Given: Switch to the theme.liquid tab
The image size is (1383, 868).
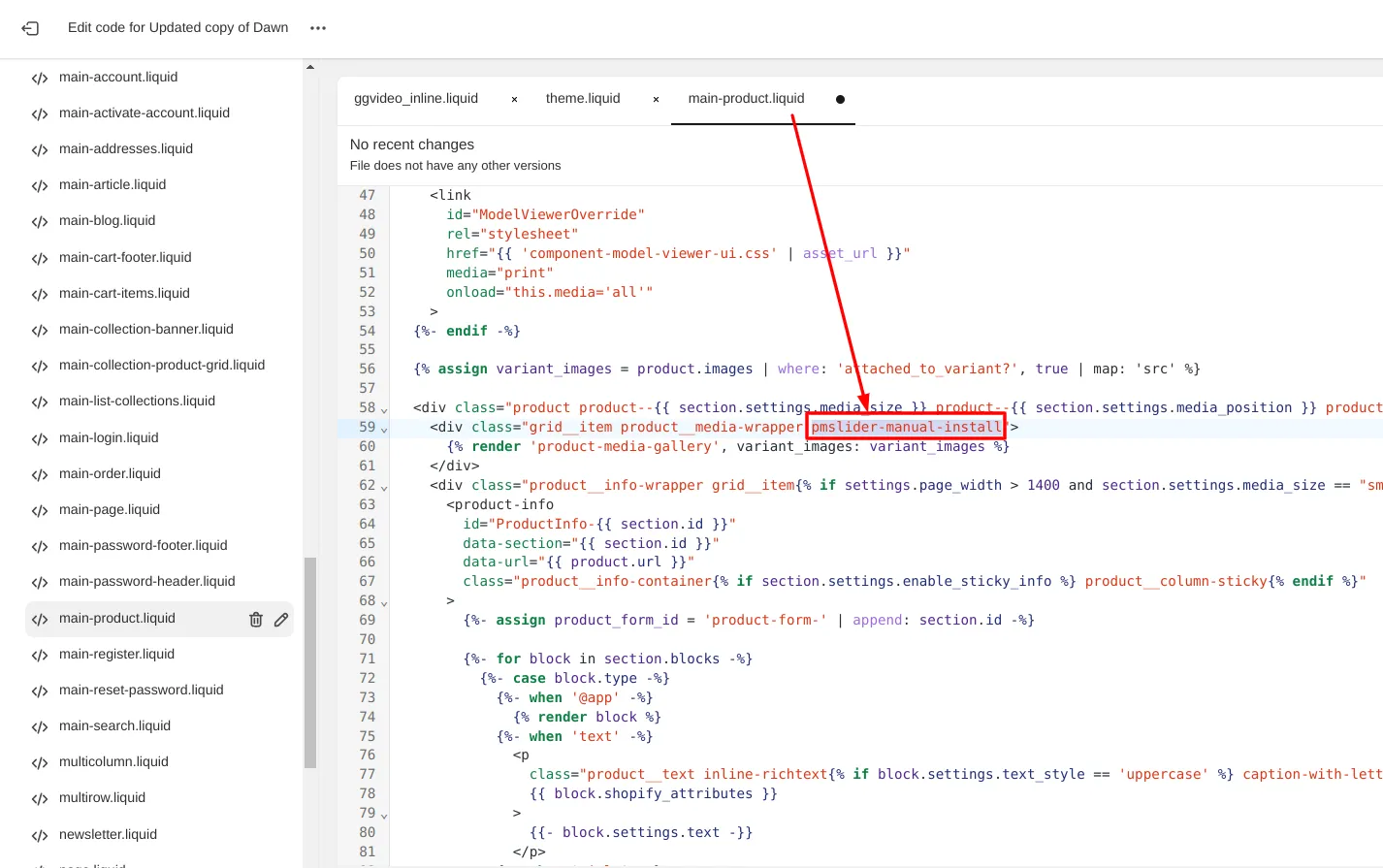Looking at the screenshot, I should (x=583, y=98).
